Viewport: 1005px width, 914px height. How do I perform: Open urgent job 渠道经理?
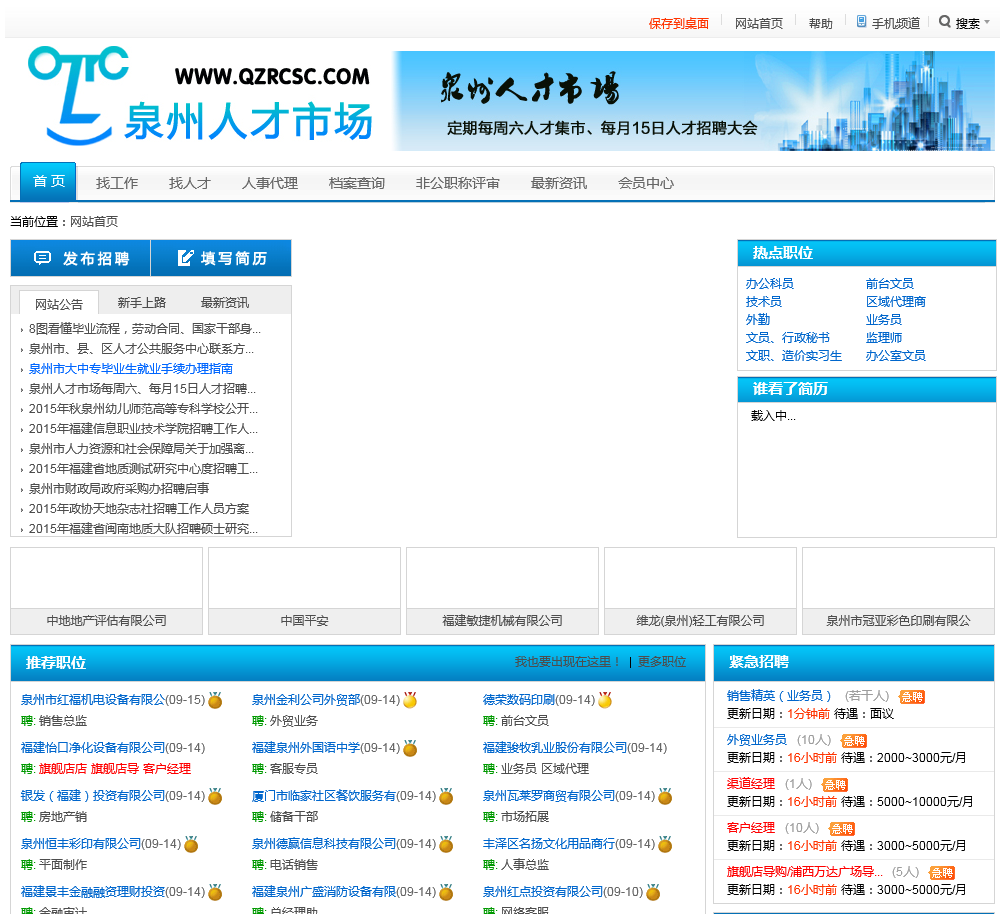(751, 783)
